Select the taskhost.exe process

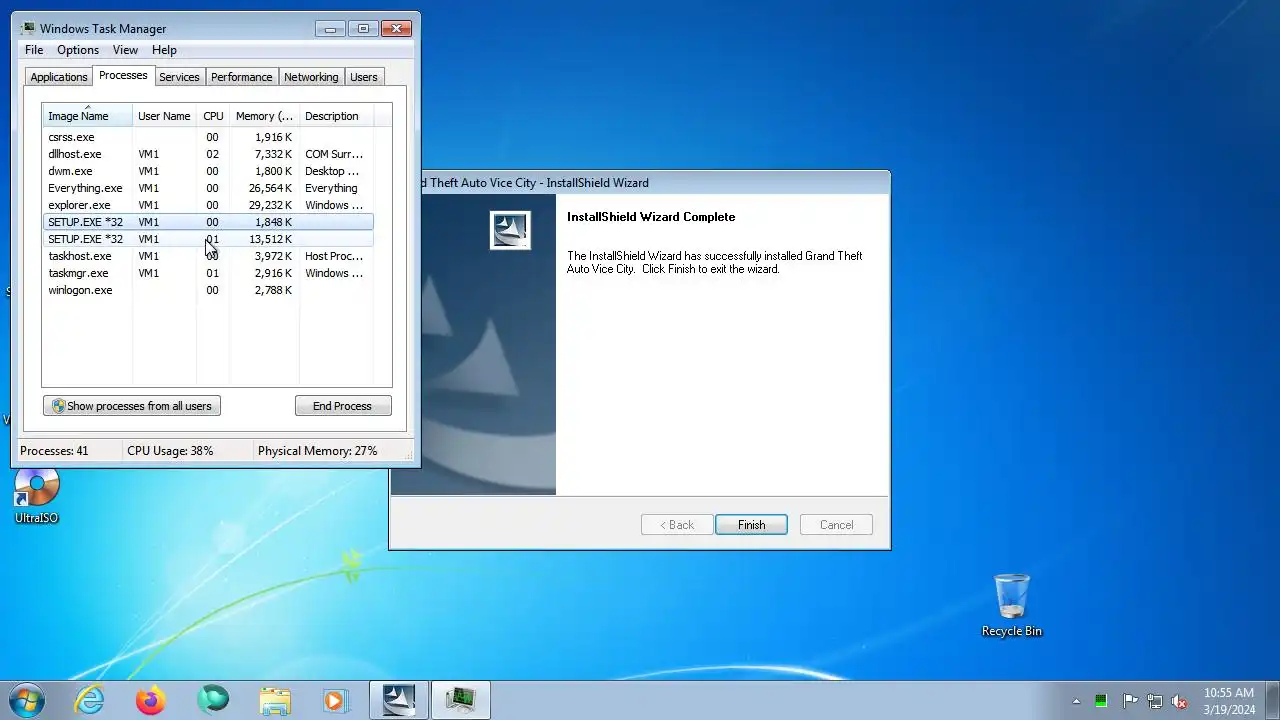click(x=208, y=256)
